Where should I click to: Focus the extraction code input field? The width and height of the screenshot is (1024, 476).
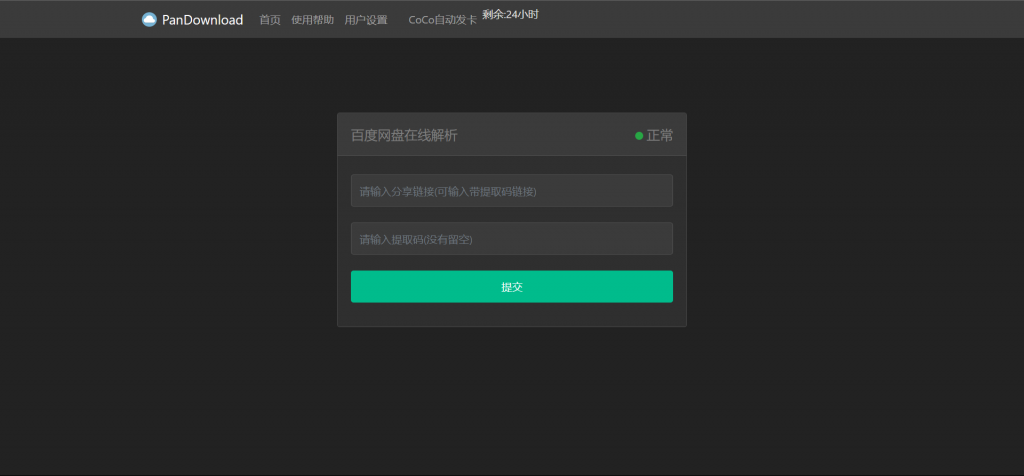[x=511, y=239]
